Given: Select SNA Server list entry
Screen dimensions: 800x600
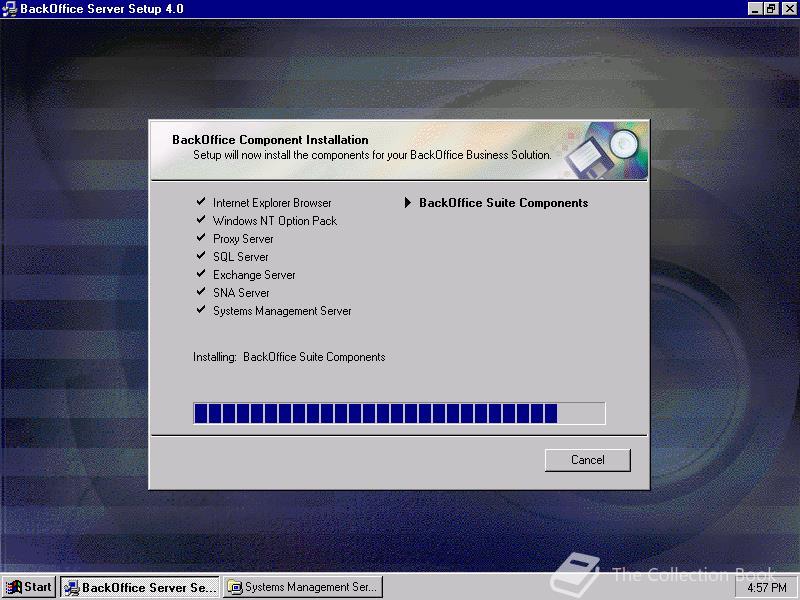Looking at the screenshot, I should tap(241, 293).
